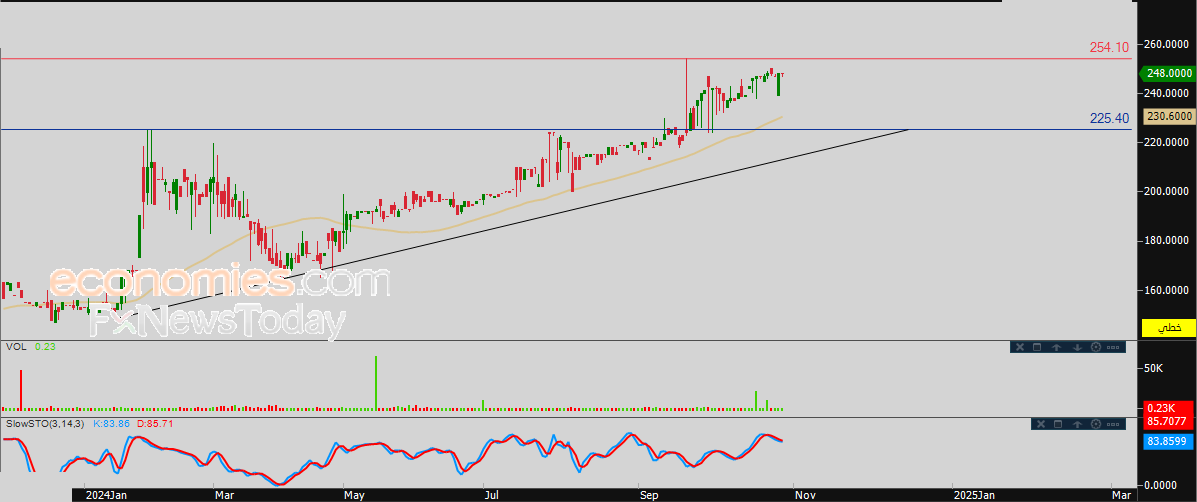Image resolution: width=1197 pixels, height=502 pixels.
Task: Maximize the SlowSTO indicator panel
Action: pos(1058,424)
